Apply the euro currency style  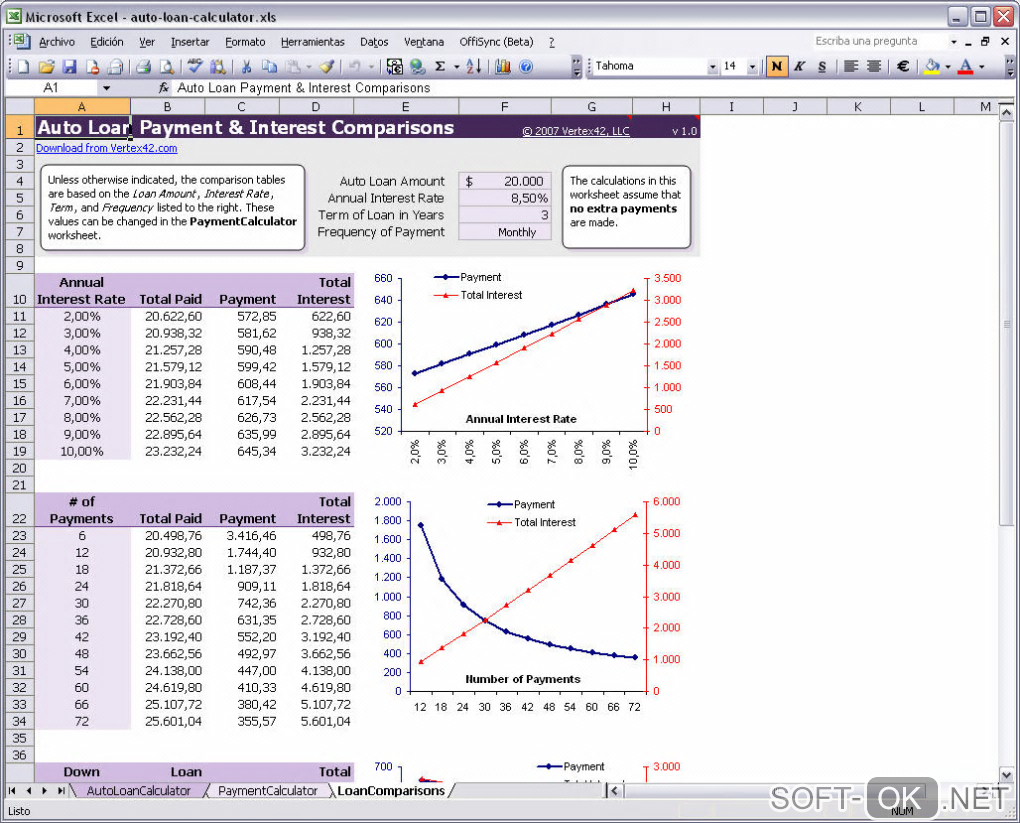902,66
